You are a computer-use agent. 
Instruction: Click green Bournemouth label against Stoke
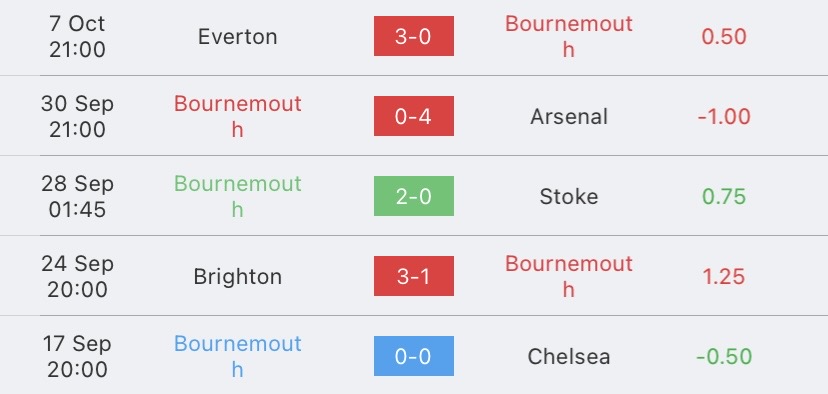coord(238,196)
